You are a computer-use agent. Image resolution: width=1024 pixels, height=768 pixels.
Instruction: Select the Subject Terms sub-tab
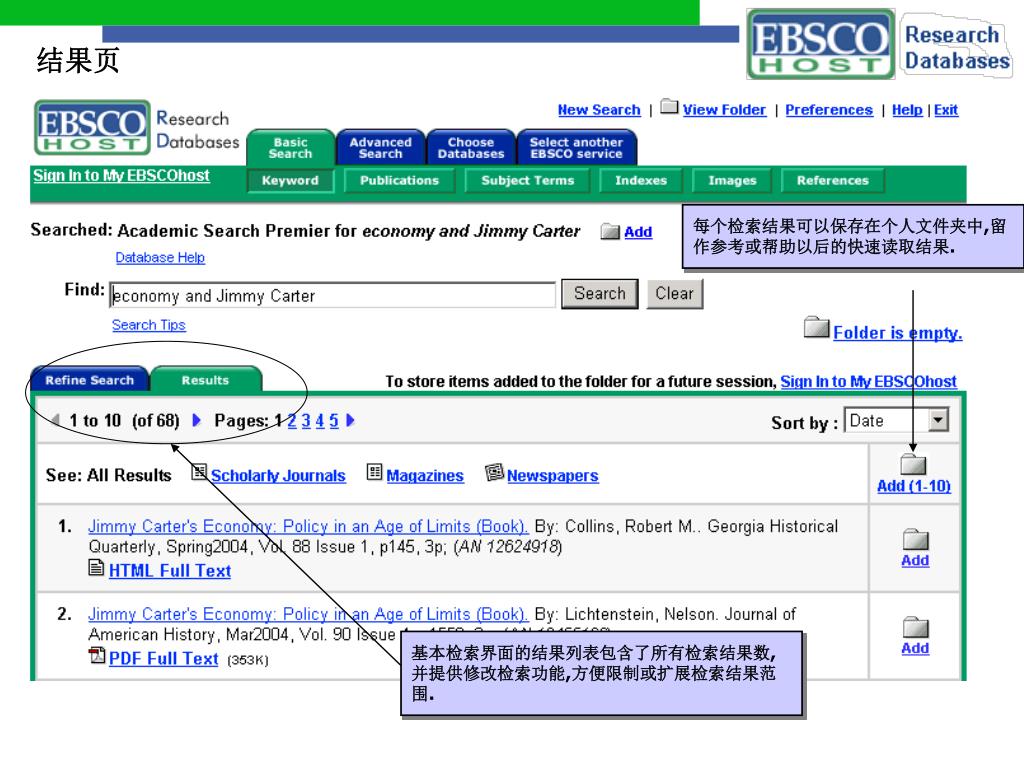(x=528, y=180)
